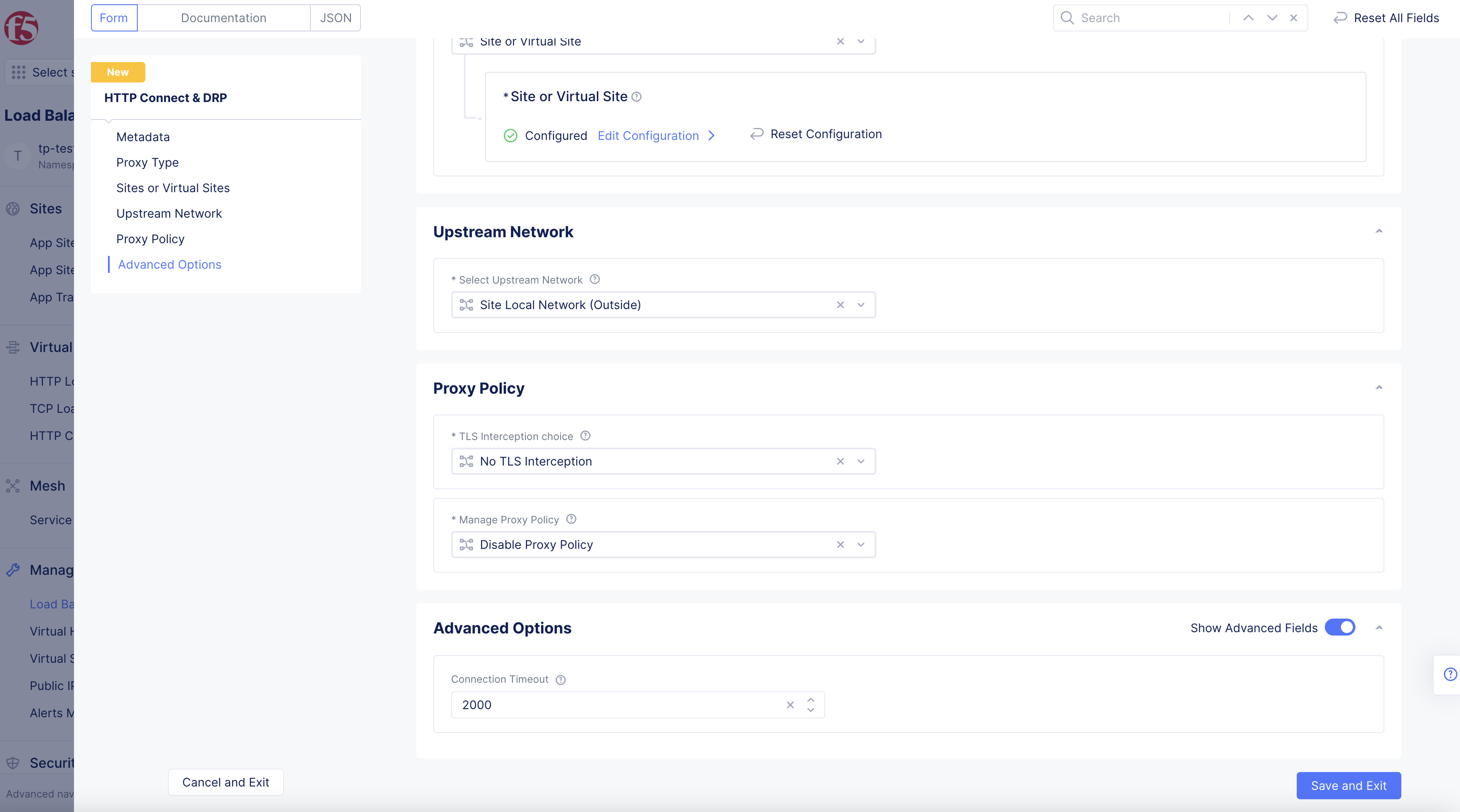The width and height of the screenshot is (1460, 812).
Task: Switch to the JSON tab
Action: (x=335, y=17)
